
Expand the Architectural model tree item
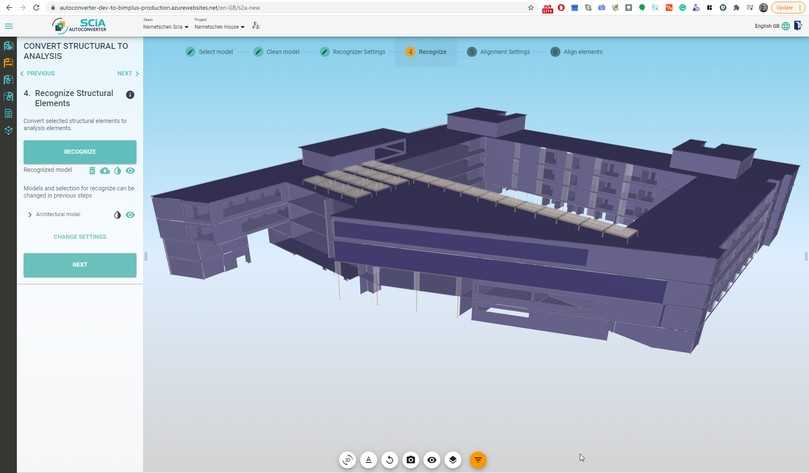click(x=28, y=214)
